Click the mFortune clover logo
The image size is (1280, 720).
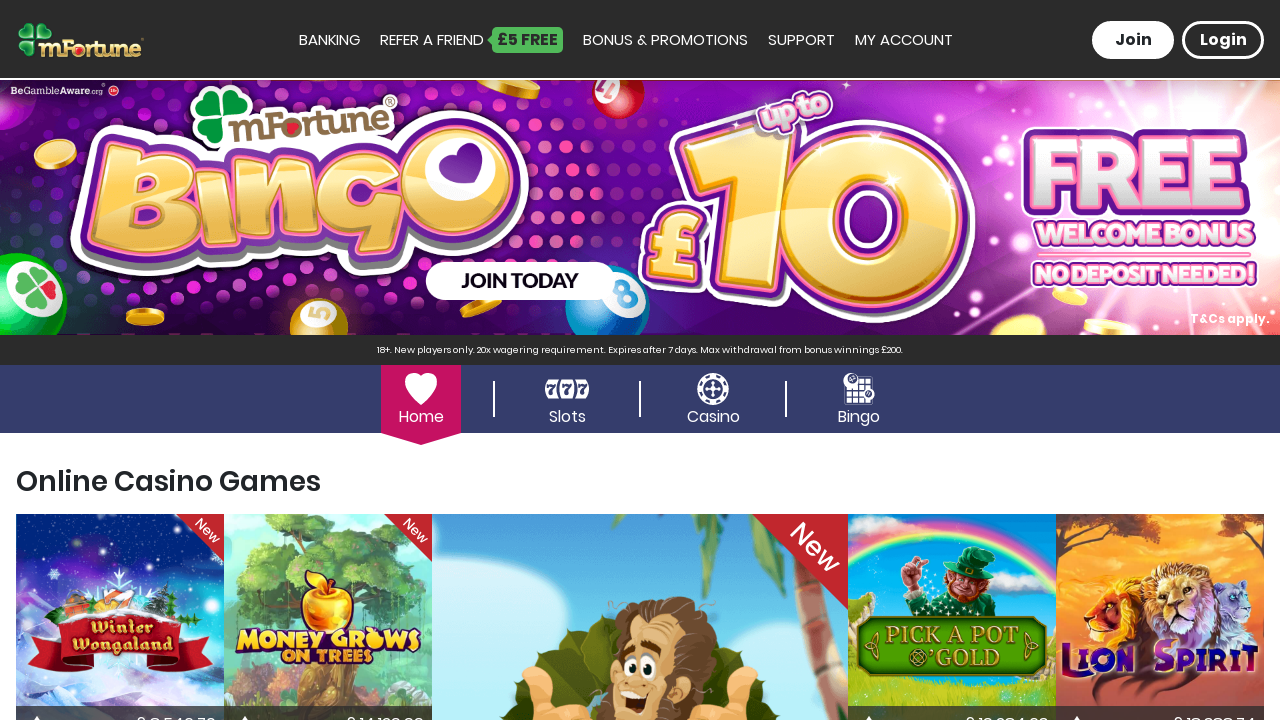click(x=81, y=40)
